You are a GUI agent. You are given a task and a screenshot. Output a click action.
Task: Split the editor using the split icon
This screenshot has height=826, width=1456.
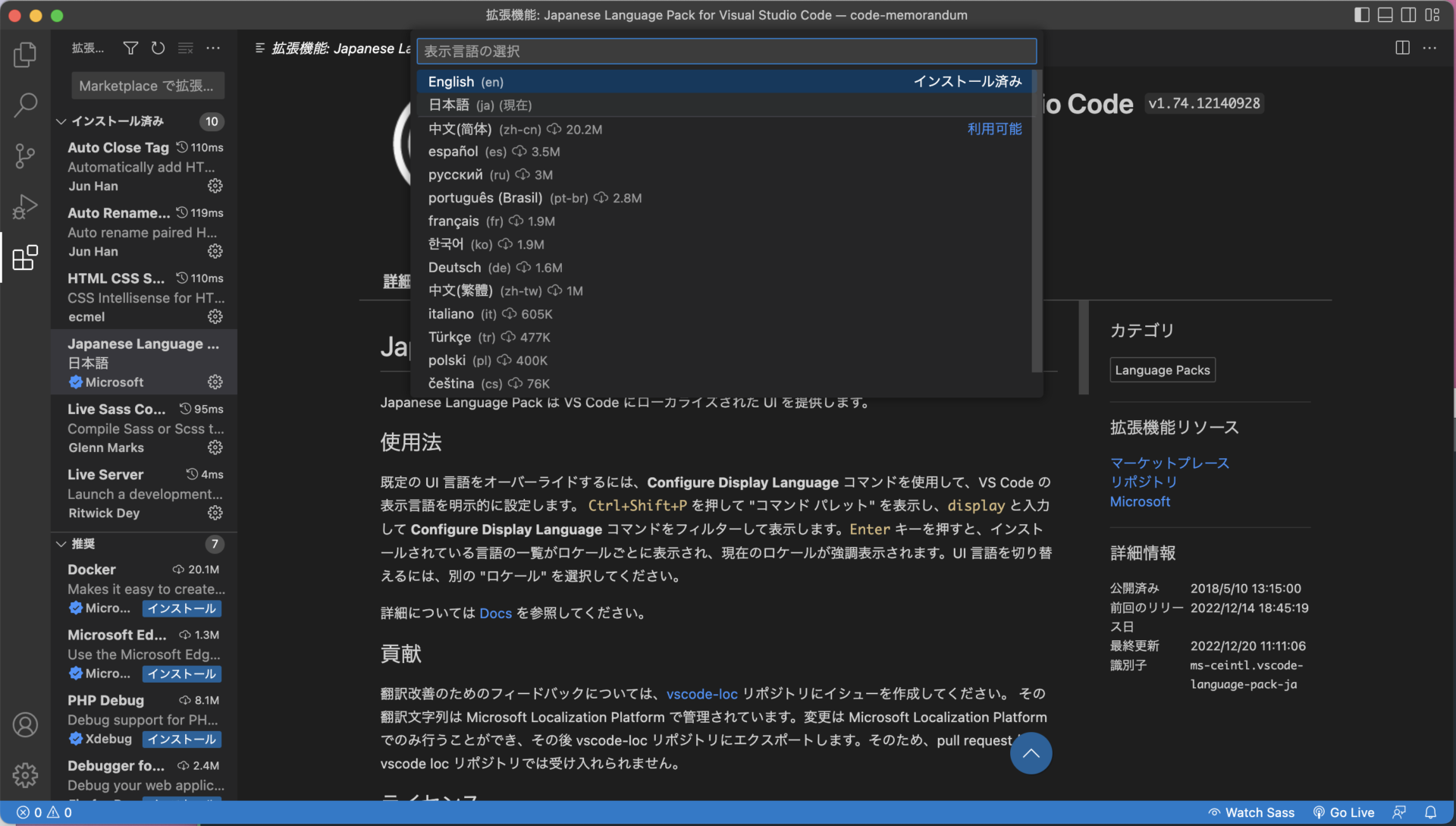click(1401, 48)
